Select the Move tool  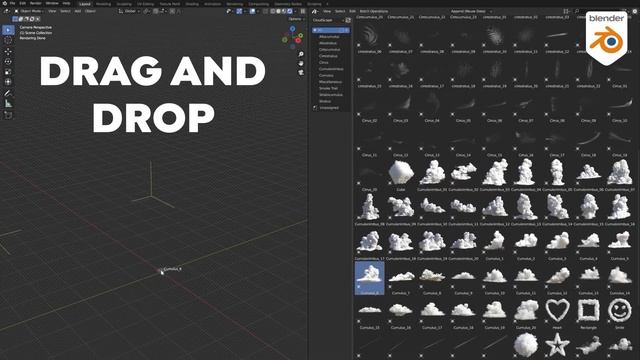coord(8,51)
